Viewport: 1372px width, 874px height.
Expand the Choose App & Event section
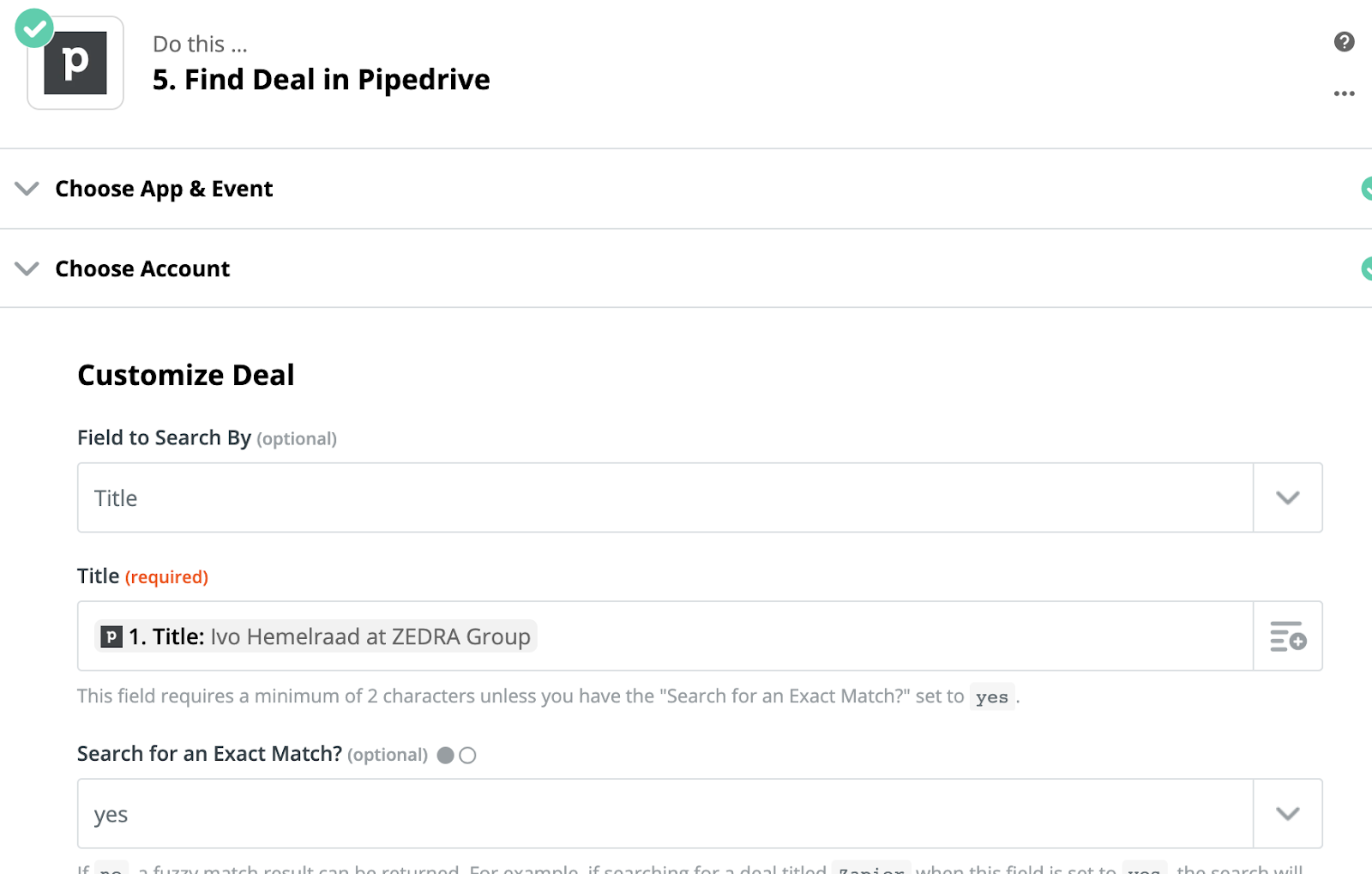[x=27, y=189]
